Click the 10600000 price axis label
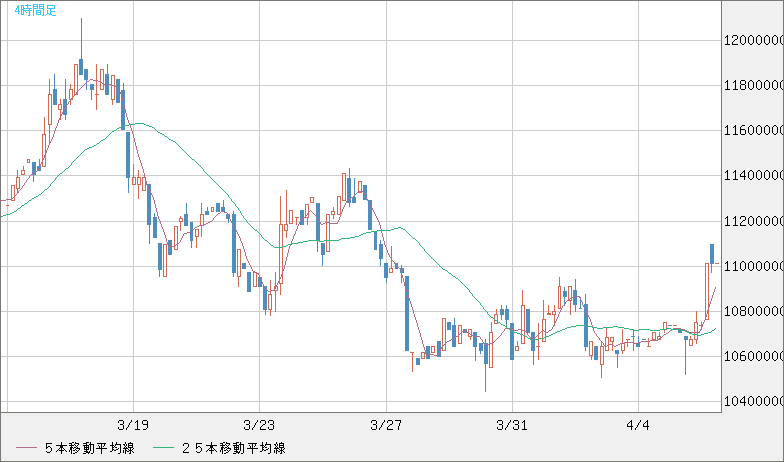This screenshot has width=784, height=462. (x=754, y=356)
